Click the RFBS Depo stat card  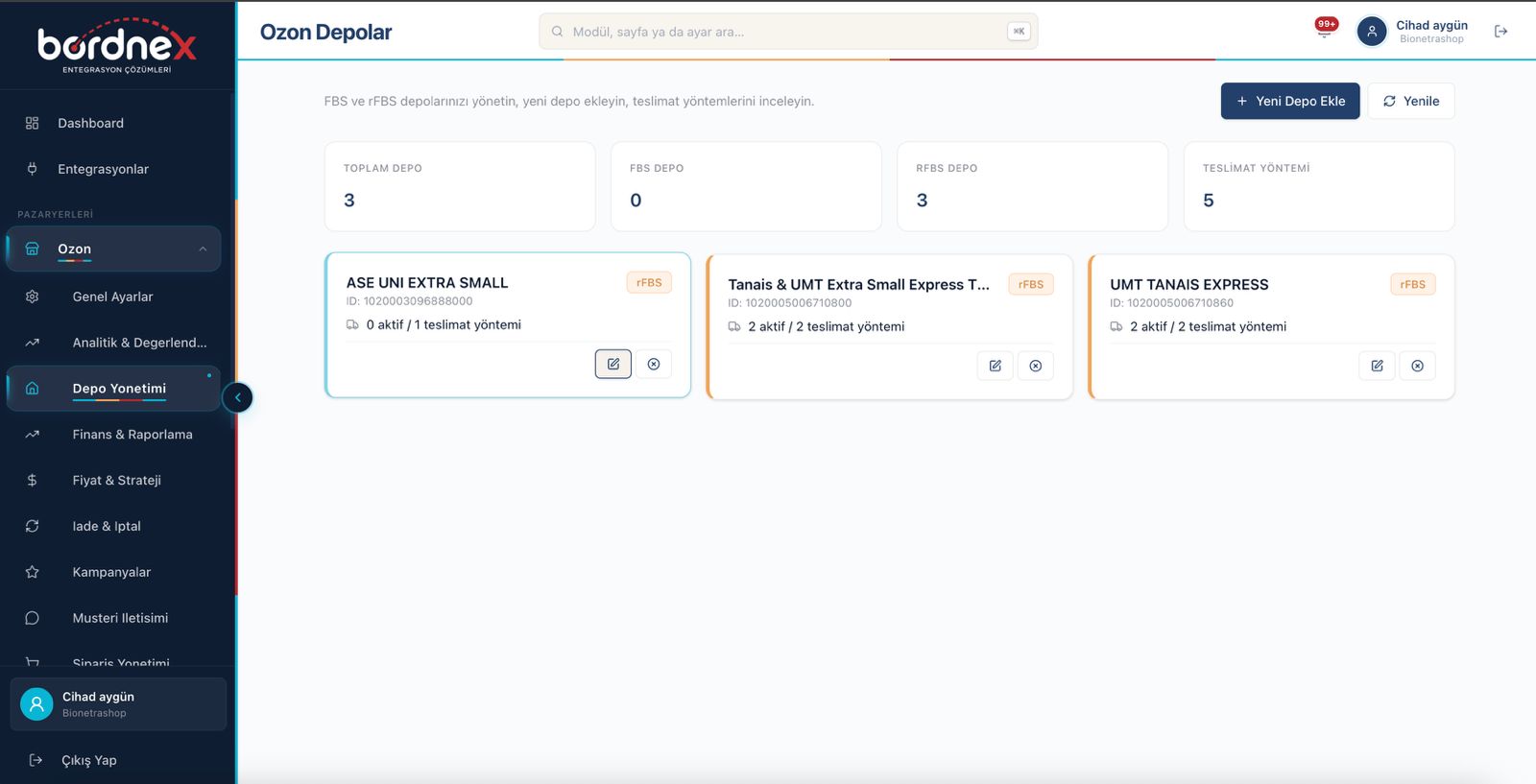tap(1032, 186)
